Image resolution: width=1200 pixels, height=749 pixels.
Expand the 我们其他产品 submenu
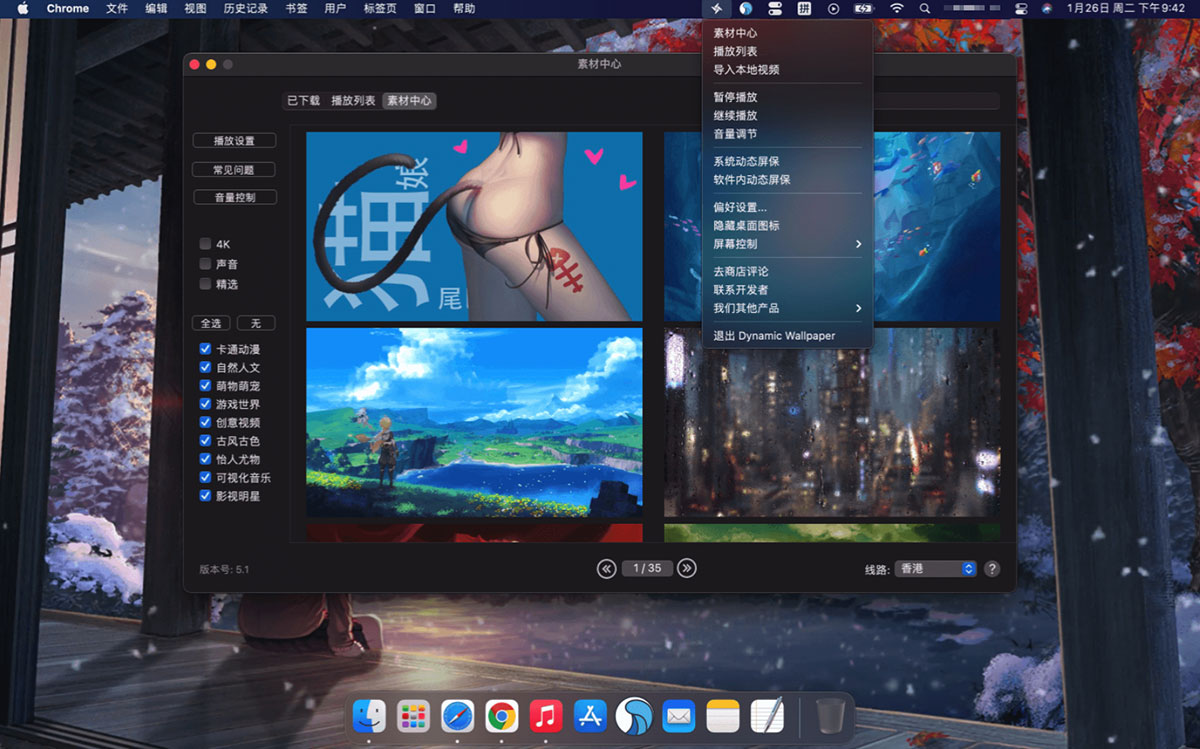pos(787,308)
